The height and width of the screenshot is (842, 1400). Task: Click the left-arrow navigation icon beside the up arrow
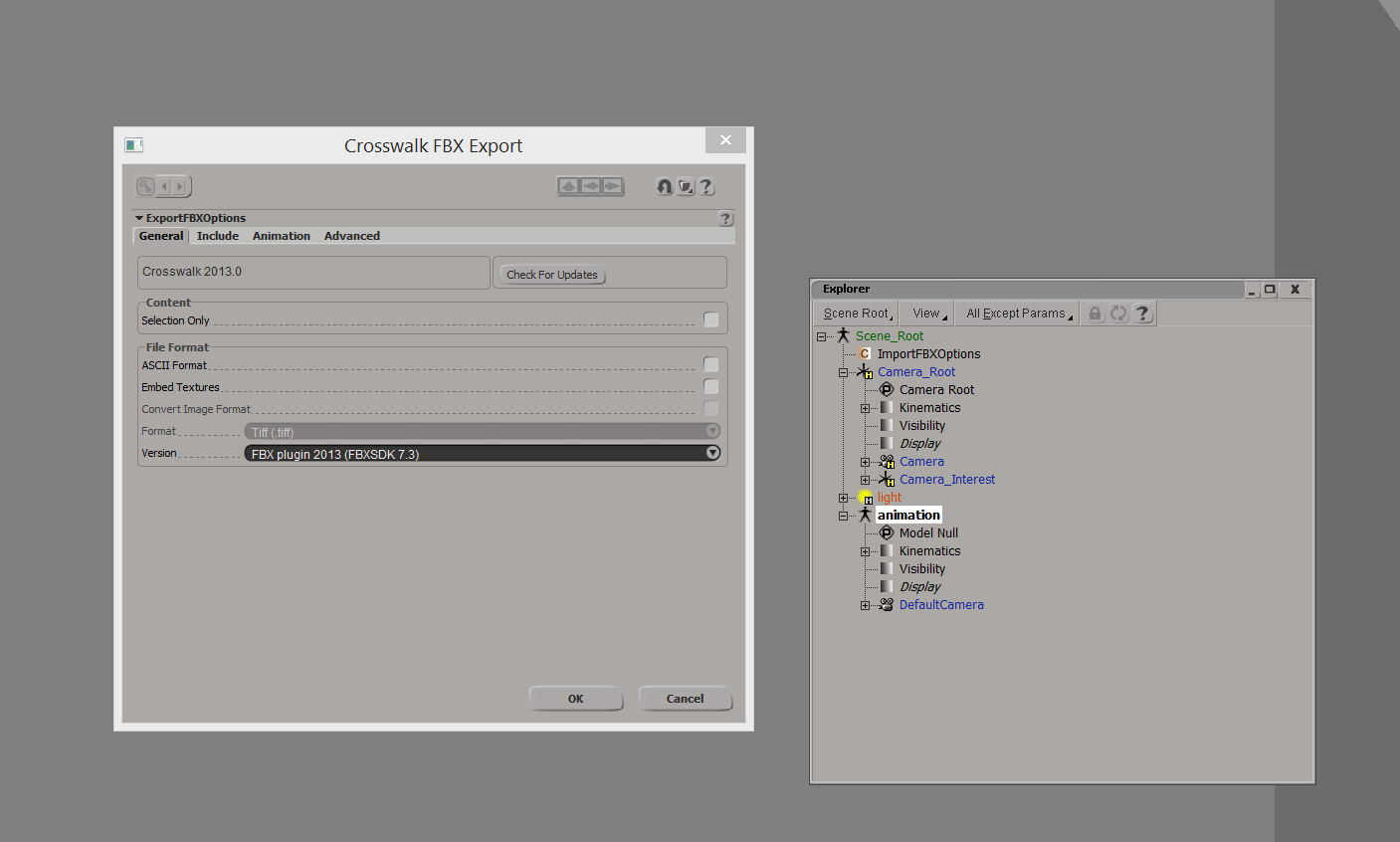[590, 186]
